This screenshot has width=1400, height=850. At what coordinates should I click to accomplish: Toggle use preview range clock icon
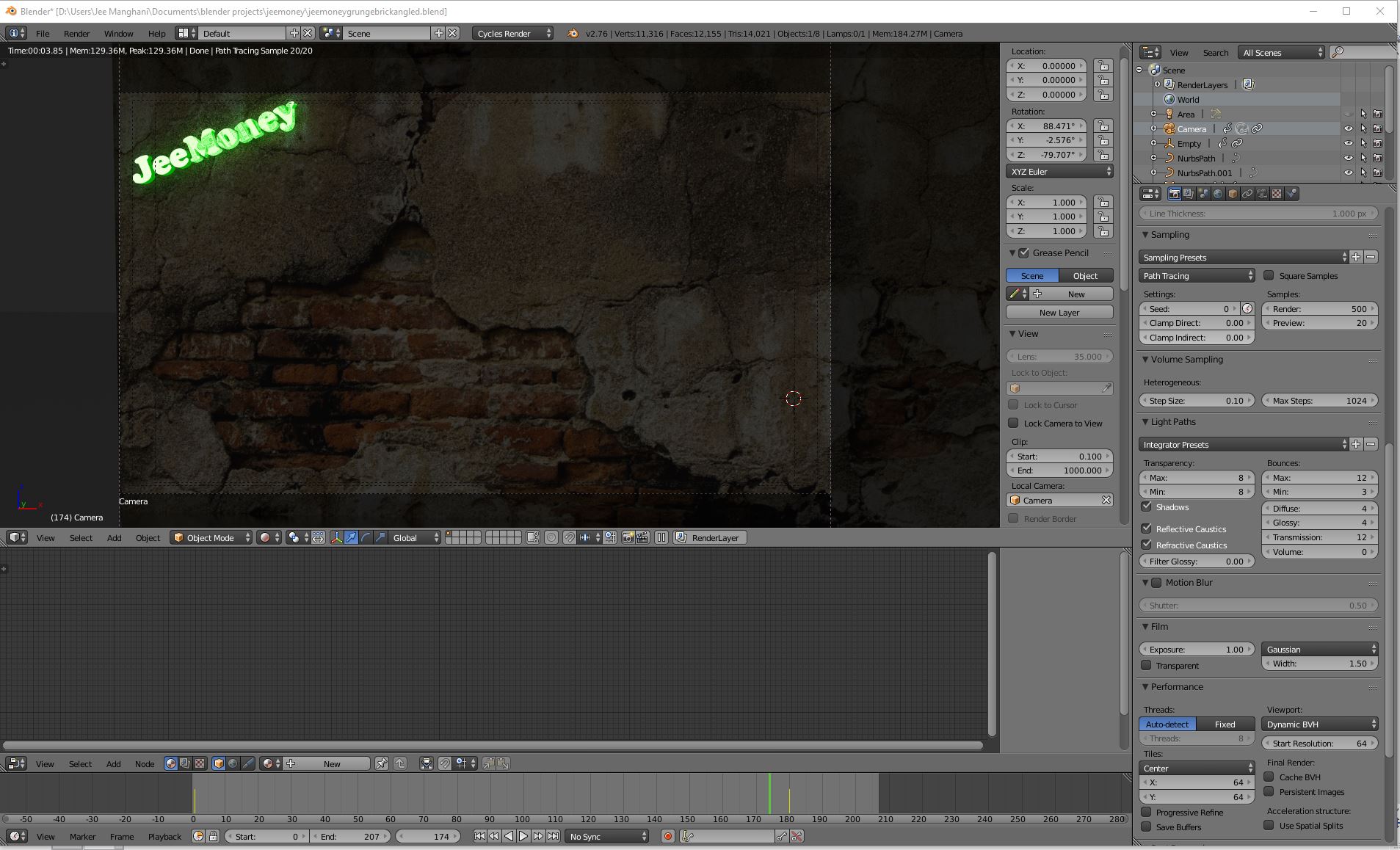coord(197,836)
